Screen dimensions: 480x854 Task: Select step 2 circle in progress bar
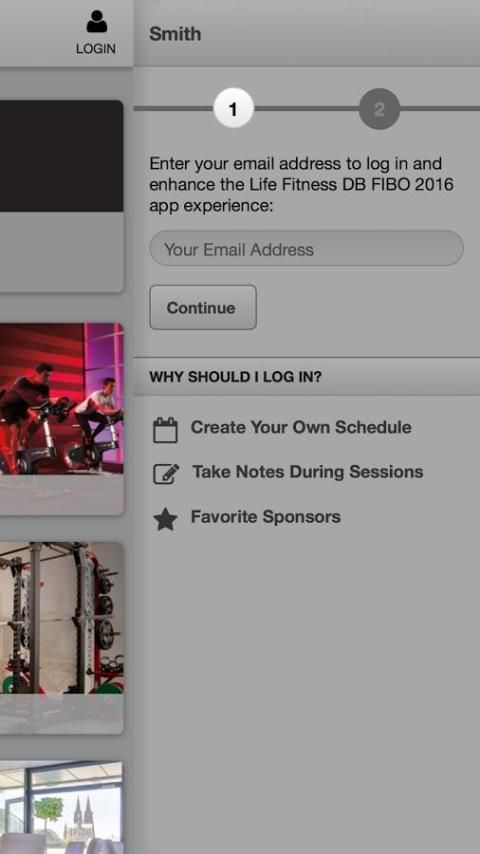click(379, 109)
